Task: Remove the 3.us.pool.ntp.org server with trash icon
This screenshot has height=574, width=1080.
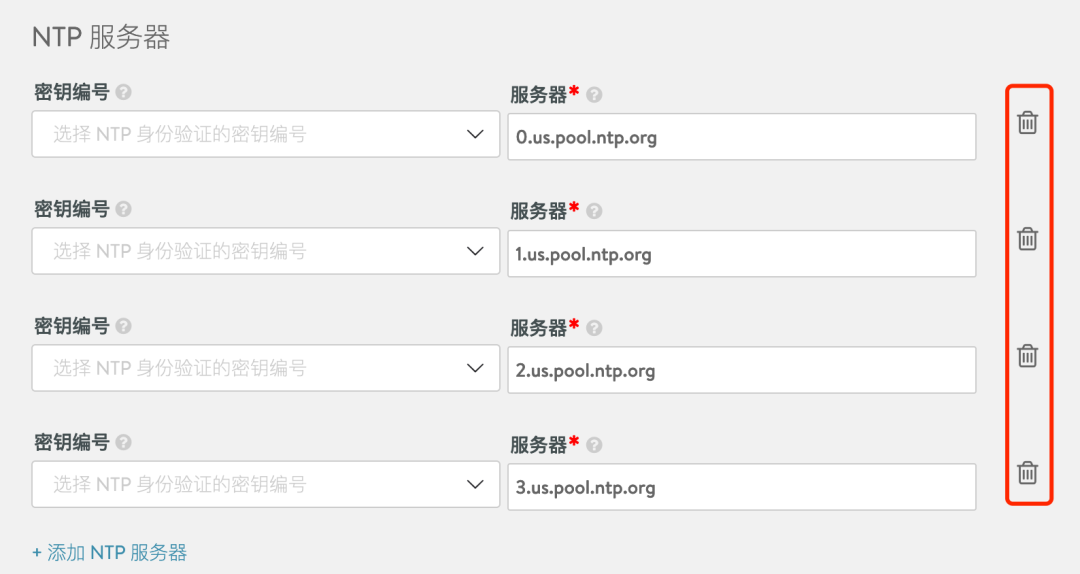Action: (1027, 473)
